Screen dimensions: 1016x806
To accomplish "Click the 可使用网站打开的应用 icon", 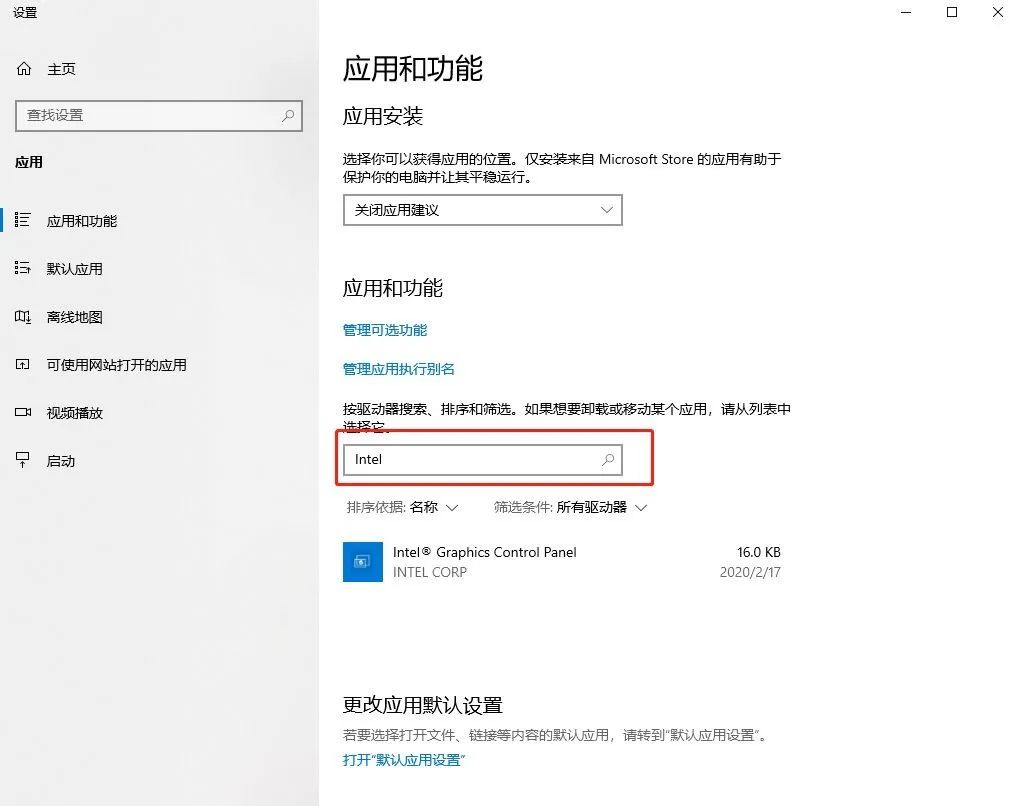I will 23,365.
